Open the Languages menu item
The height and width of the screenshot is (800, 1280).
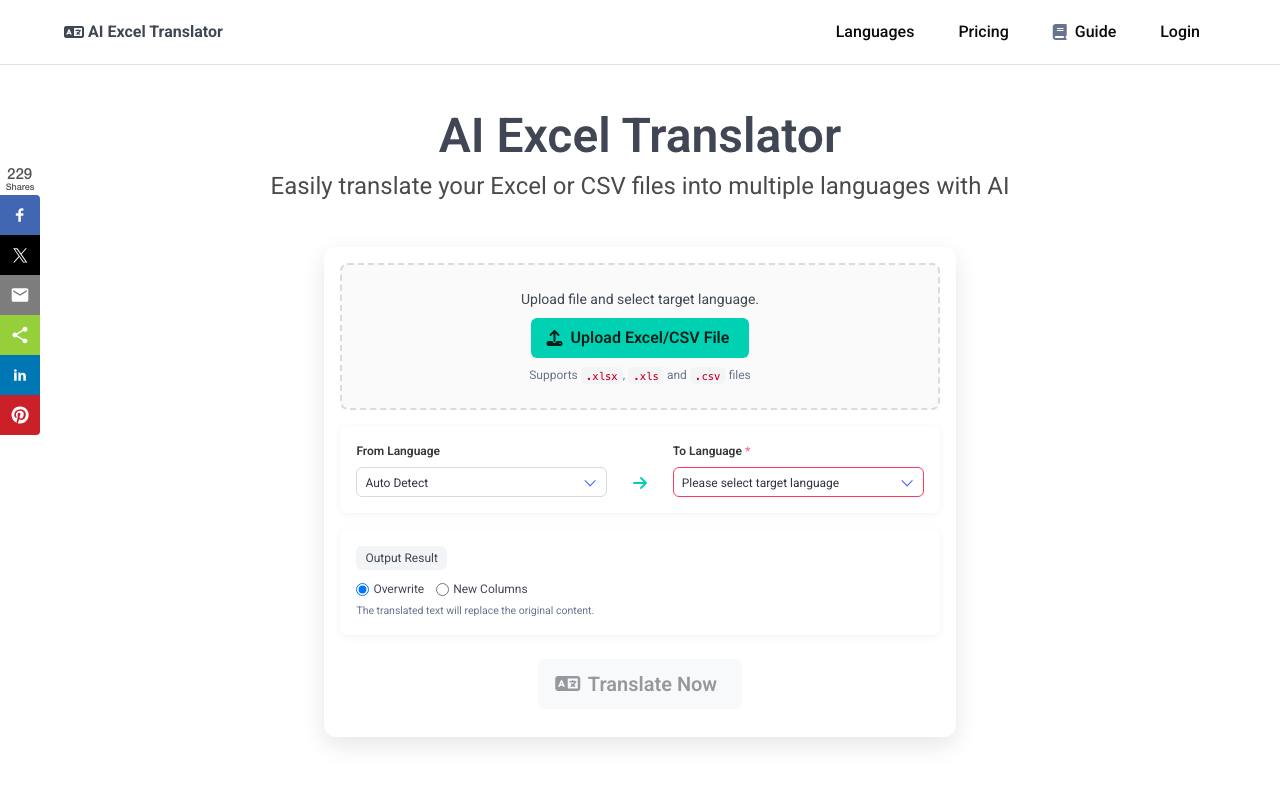875,32
